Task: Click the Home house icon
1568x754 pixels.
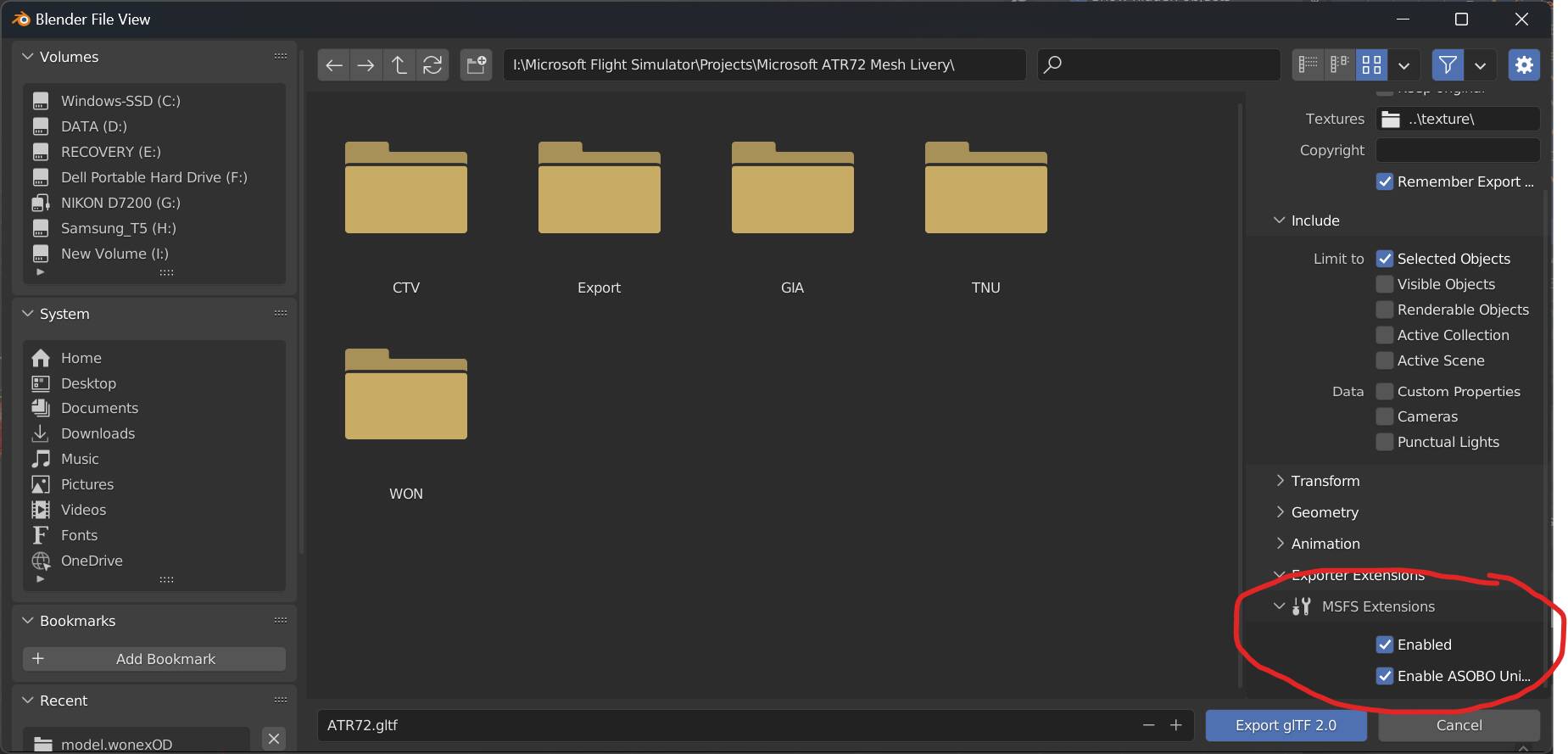Action: 41,358
